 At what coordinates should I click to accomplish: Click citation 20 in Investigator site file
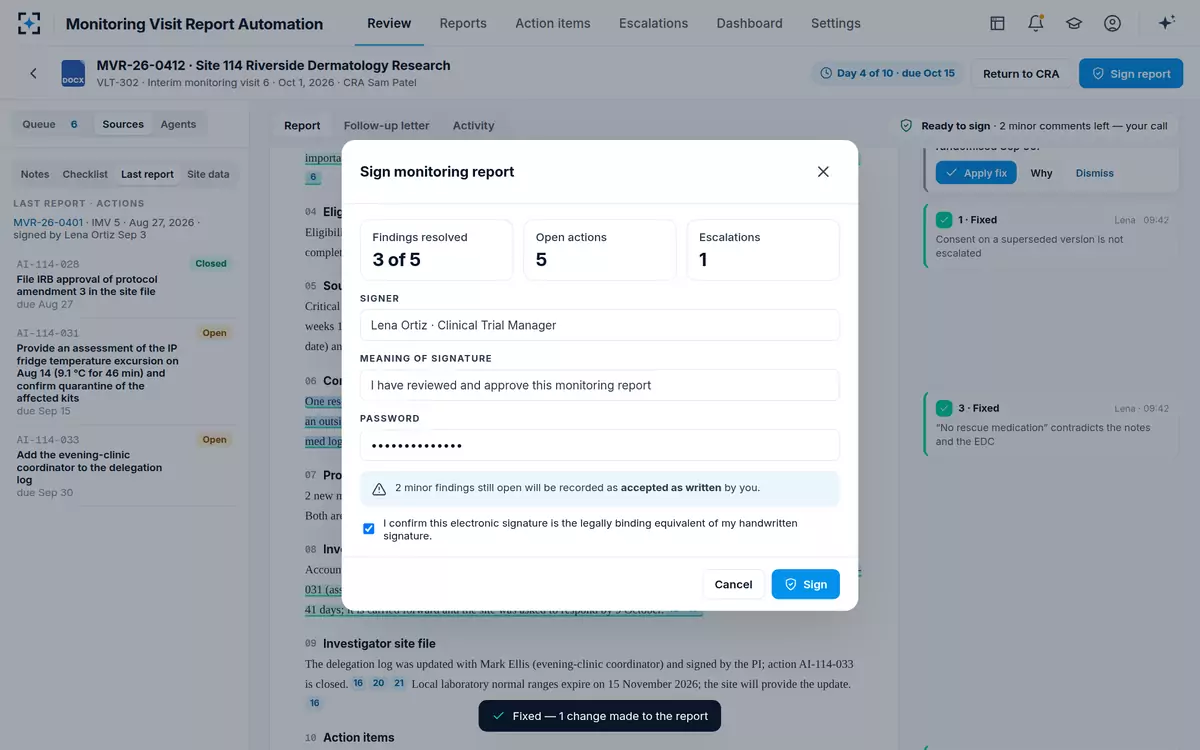(x=378, y=683)
